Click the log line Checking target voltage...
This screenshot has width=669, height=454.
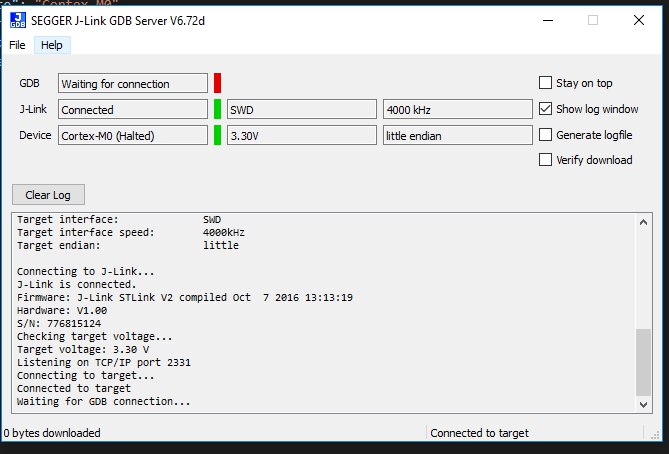tap(95, 336)
